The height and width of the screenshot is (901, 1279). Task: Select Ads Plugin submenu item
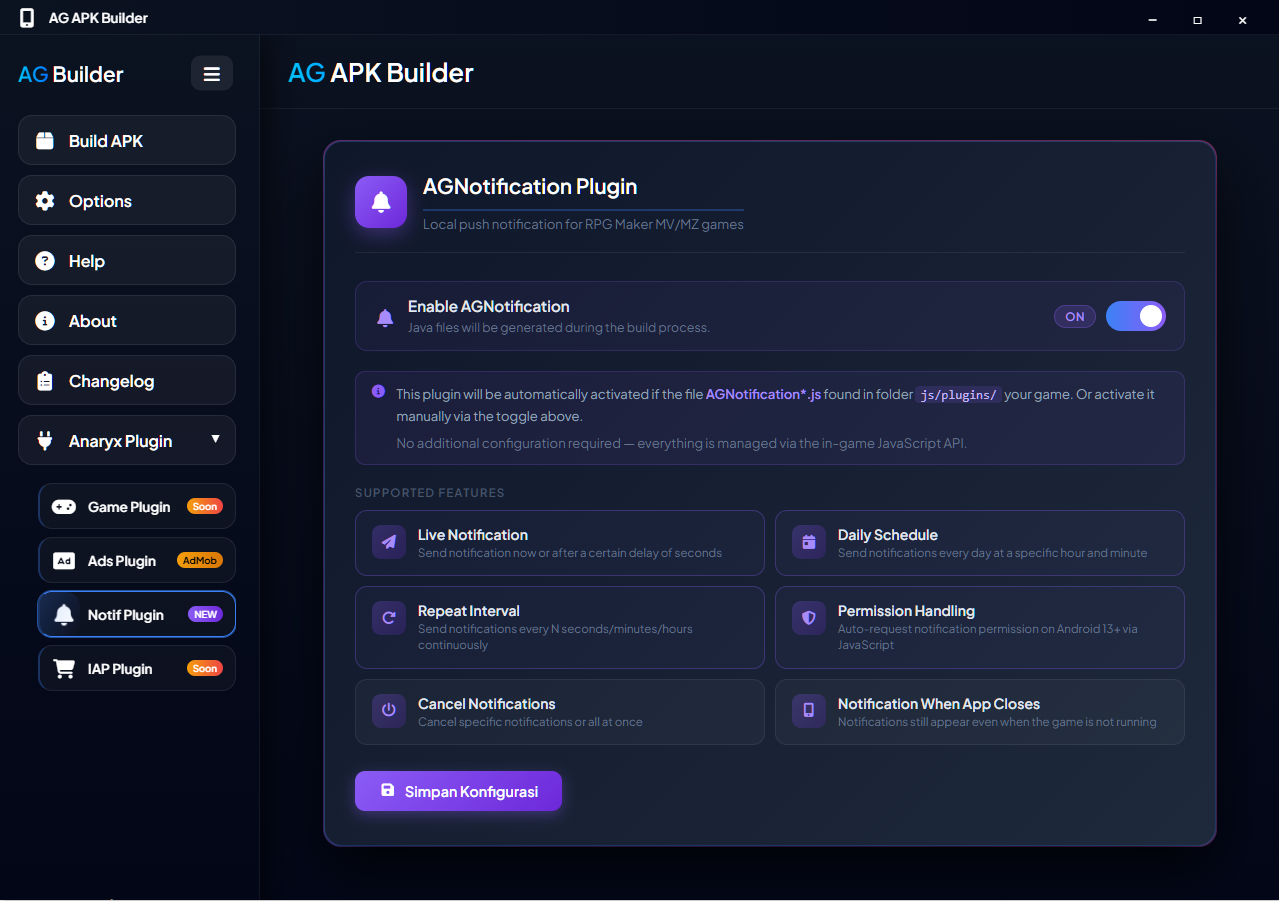point(137,560)
